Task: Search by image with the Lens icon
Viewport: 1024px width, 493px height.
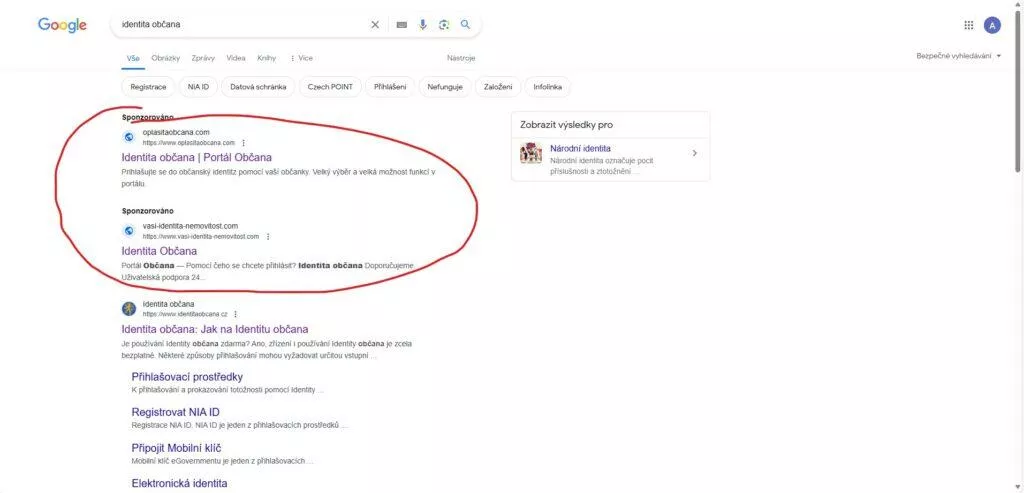Action: pos(444,25)
